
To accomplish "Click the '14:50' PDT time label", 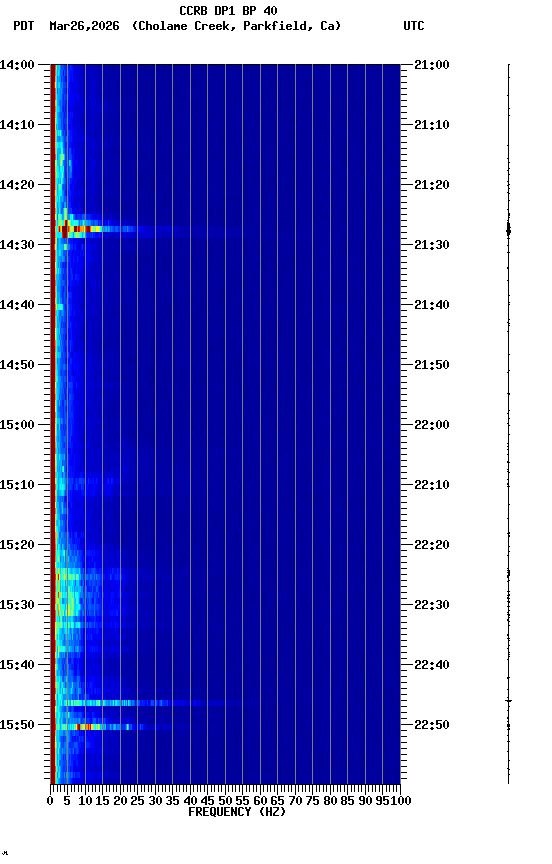I will tap(17, 365).
